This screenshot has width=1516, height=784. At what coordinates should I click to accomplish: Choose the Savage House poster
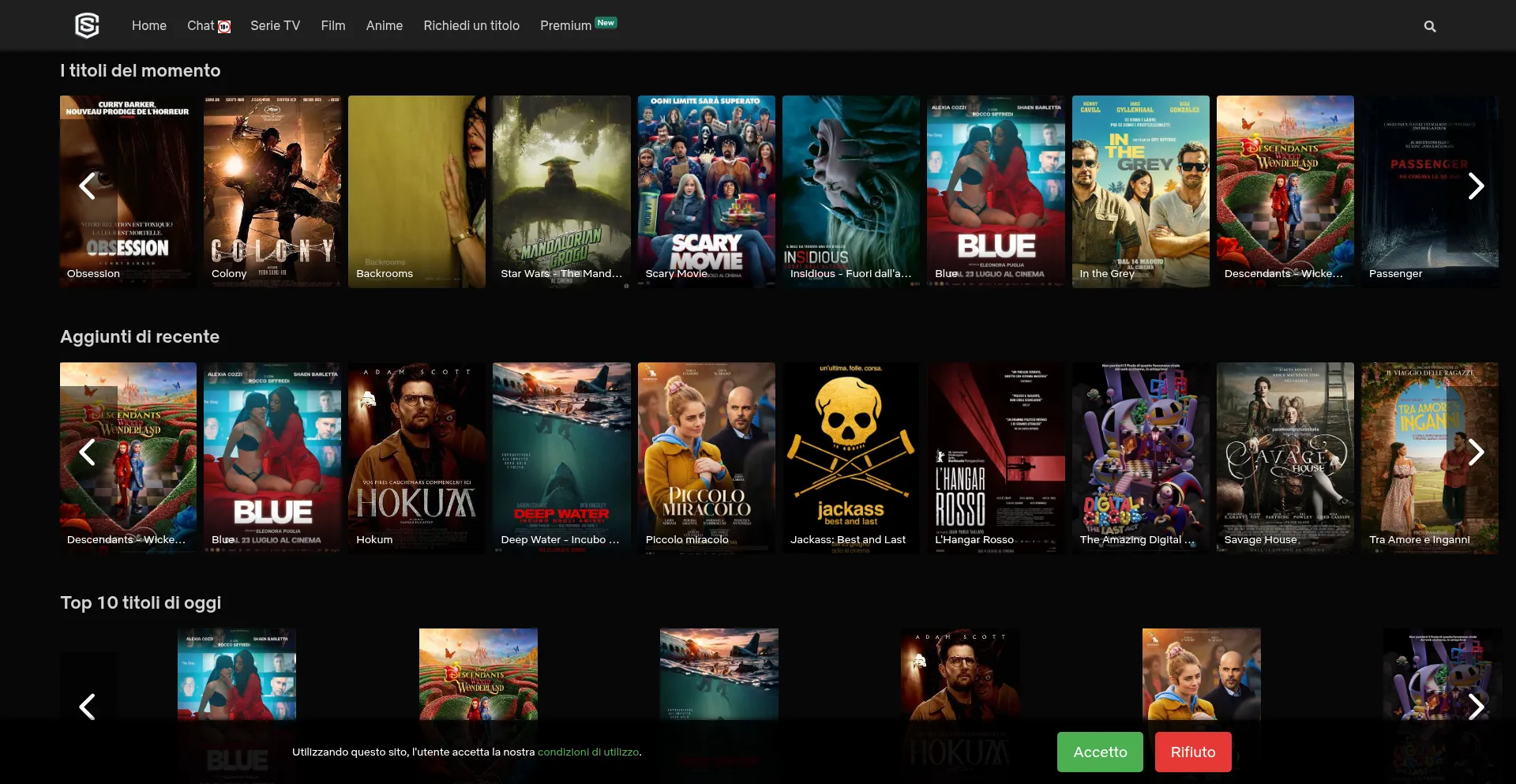click(x=1285, y=458)
